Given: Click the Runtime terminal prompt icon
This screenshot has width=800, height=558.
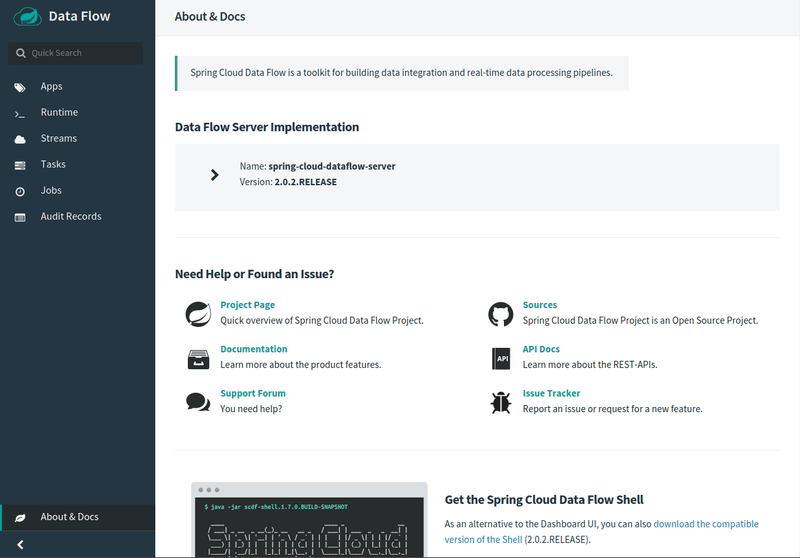Looking at the screenshot, I should 20,114.
